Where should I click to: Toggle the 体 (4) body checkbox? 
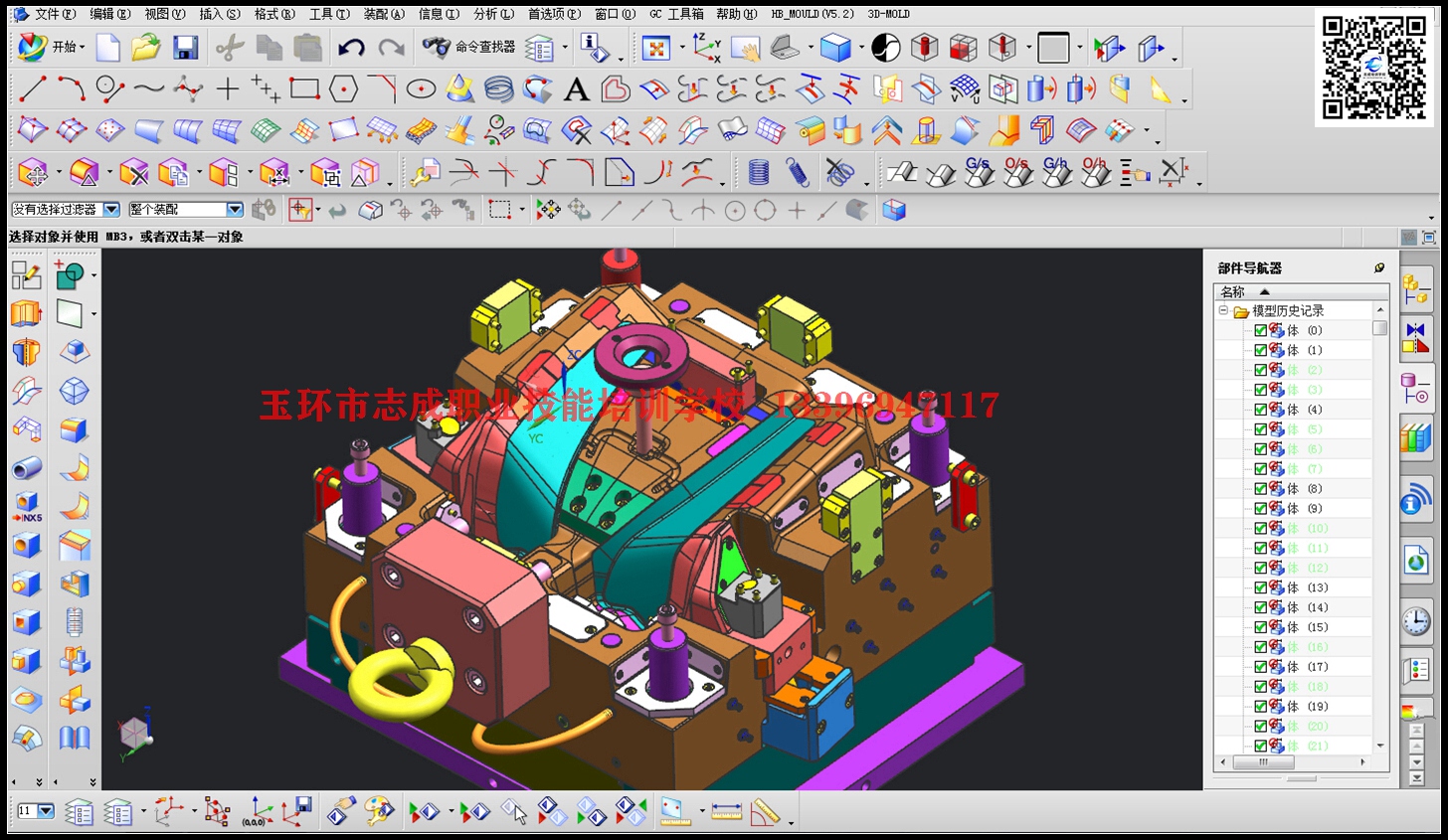click(x=1261, y=410)
